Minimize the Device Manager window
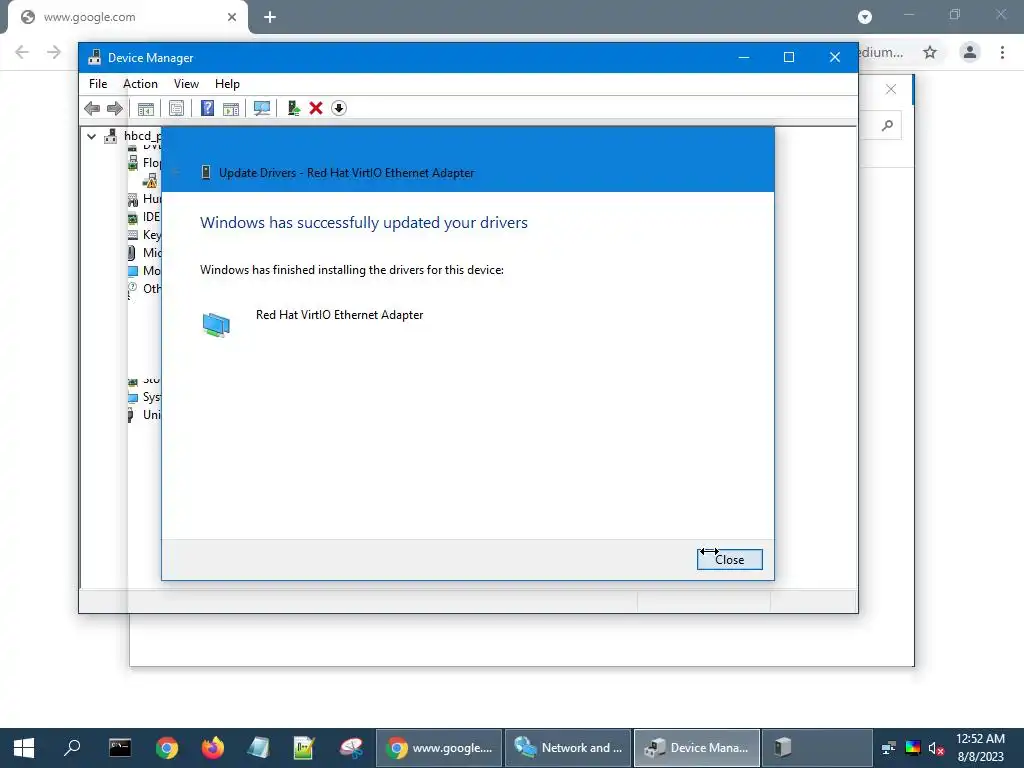The image size is (1024, 768). [743, 57]
